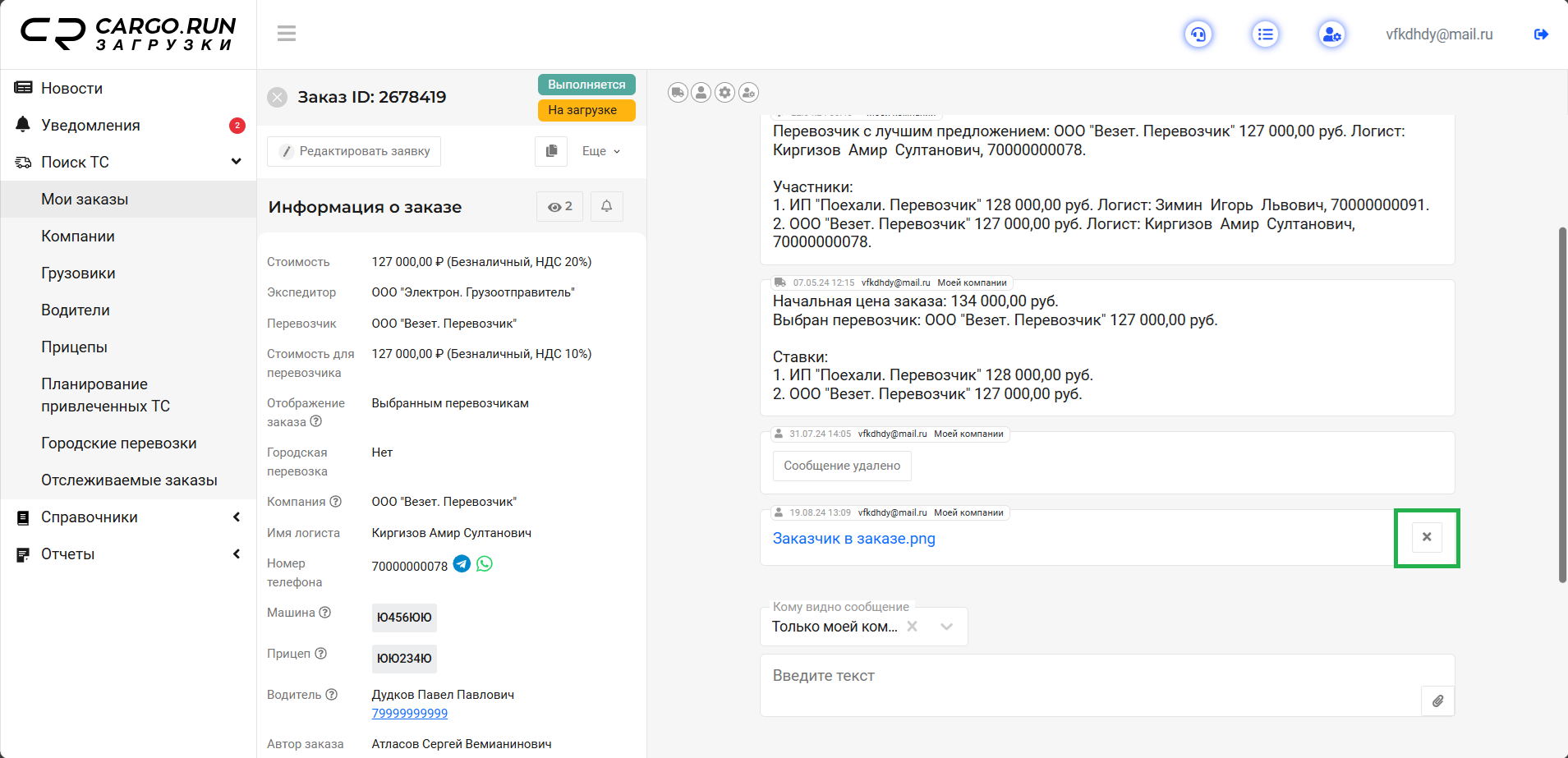This screenshot has width=1568, height=758.
Task: Click the Редактировать заявку button
Action: click(x=354, y=151)
